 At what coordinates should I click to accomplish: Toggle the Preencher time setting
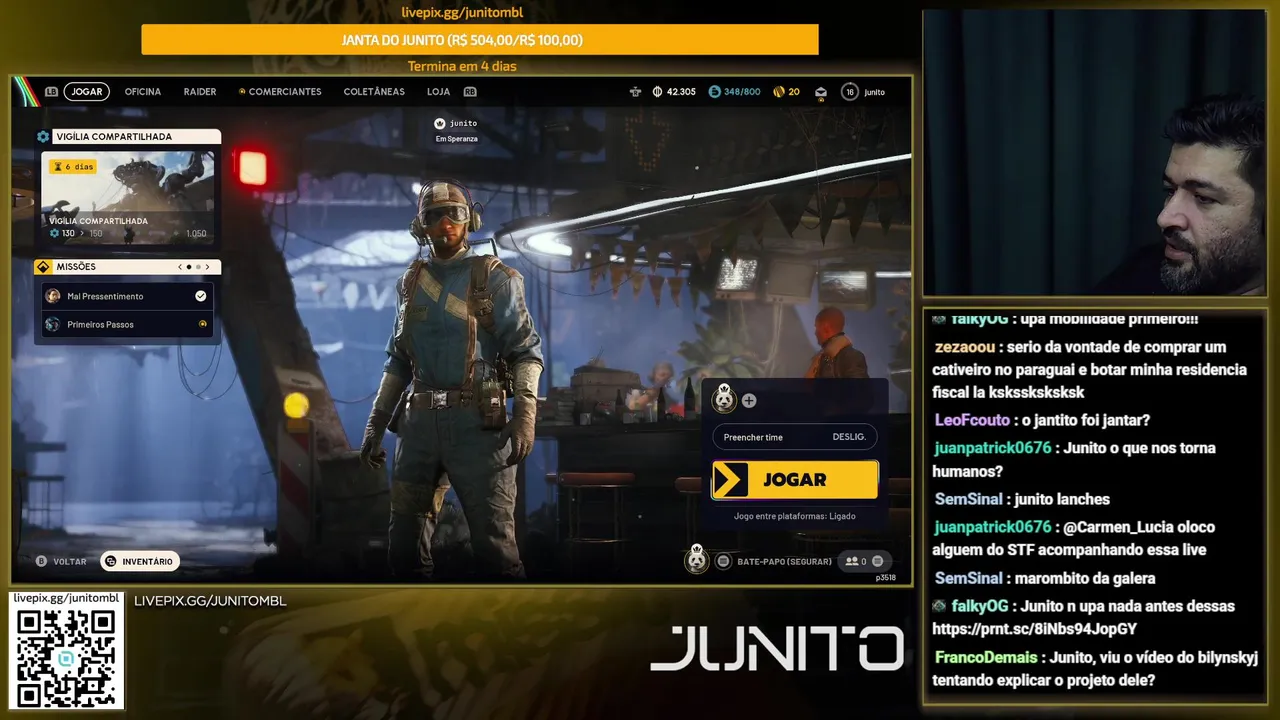tap(795, 437)
